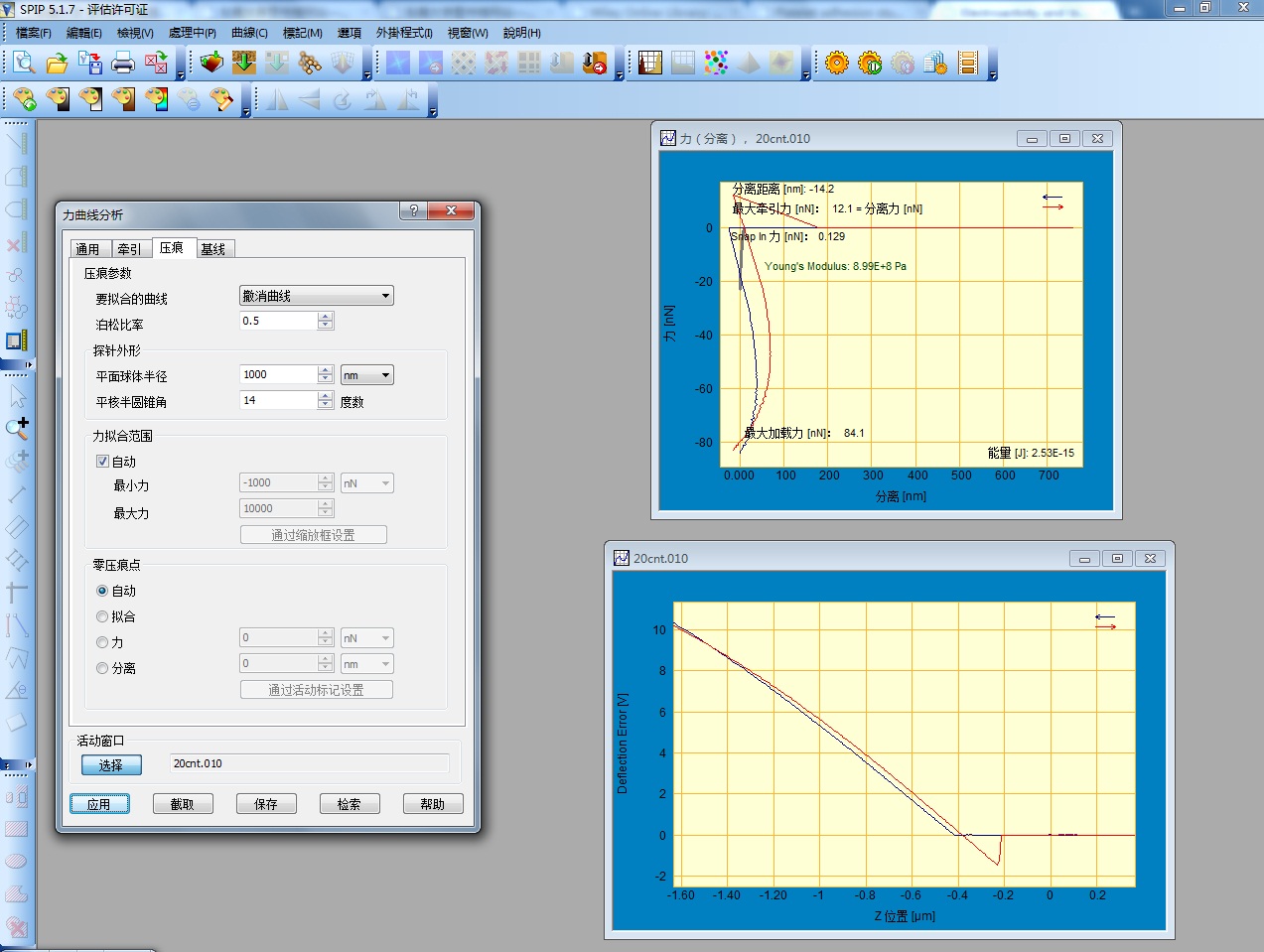
Task: Click the blue list ruler icon in sidebar
Action: pyautogui.click(x=17, y=340)
